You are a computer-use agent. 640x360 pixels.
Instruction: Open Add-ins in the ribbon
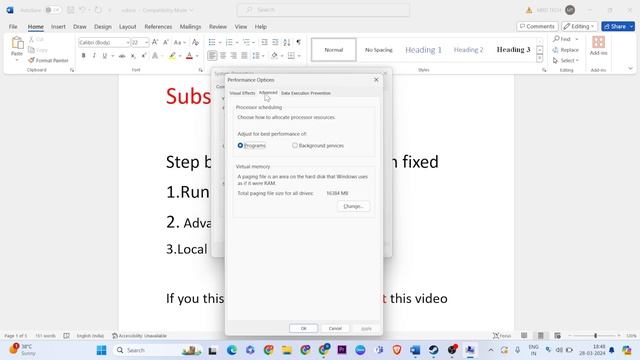(x=598, y=46)
